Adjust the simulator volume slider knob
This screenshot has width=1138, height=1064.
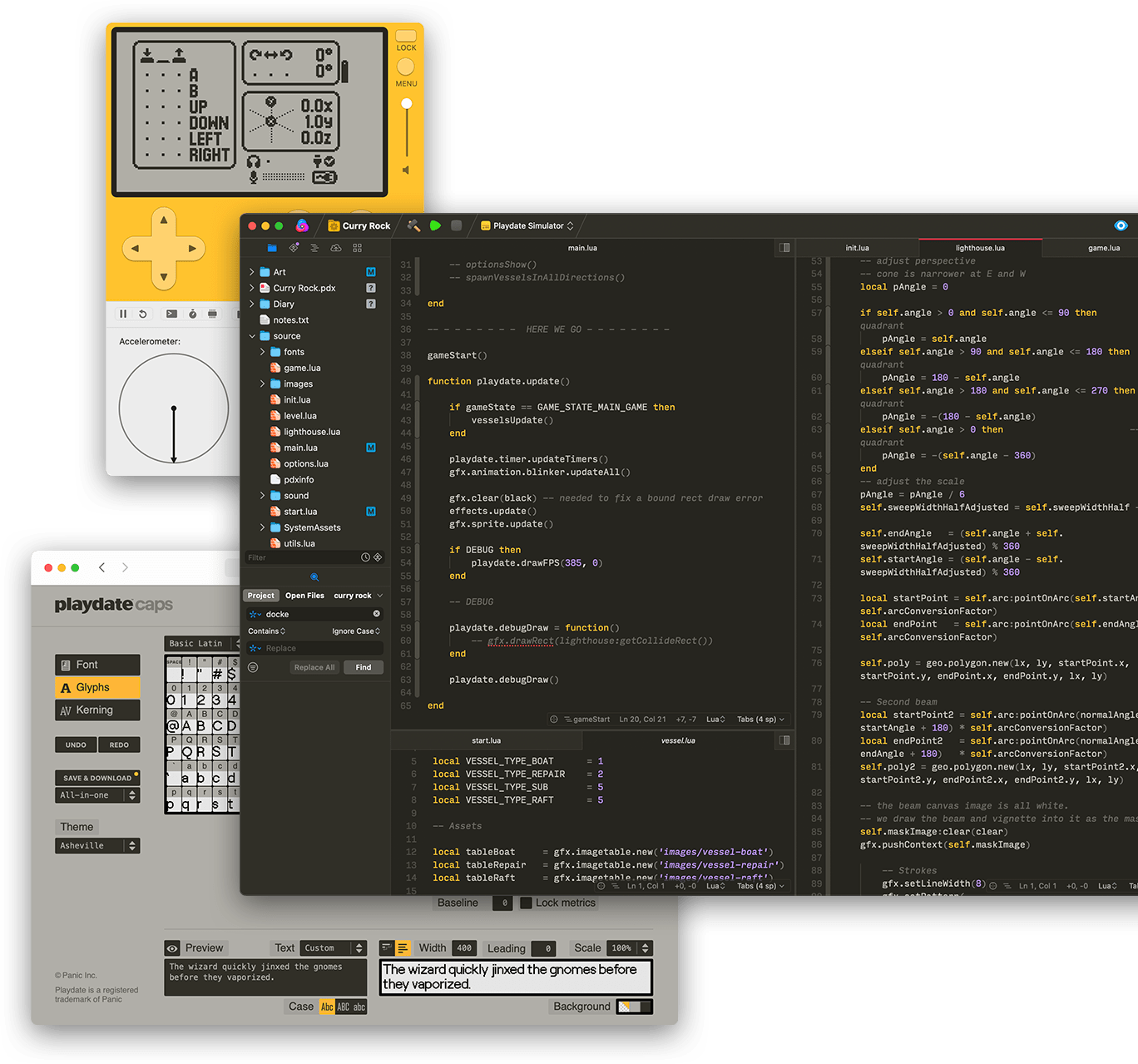coord(406,104)
